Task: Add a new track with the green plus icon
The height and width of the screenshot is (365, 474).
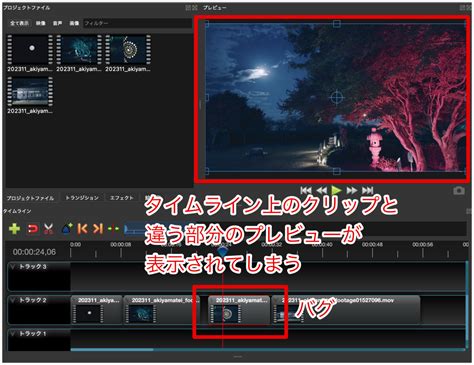Action: point(14,229)
